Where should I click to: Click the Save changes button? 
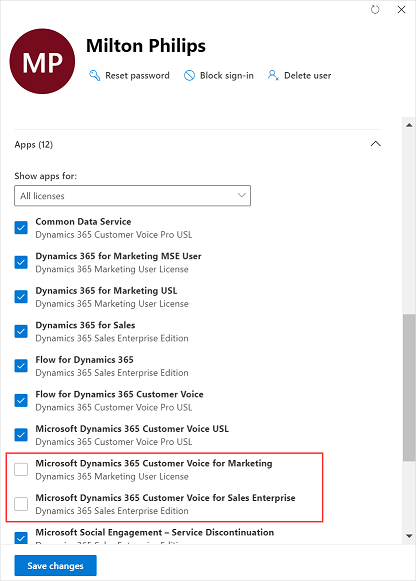[56, 565]
